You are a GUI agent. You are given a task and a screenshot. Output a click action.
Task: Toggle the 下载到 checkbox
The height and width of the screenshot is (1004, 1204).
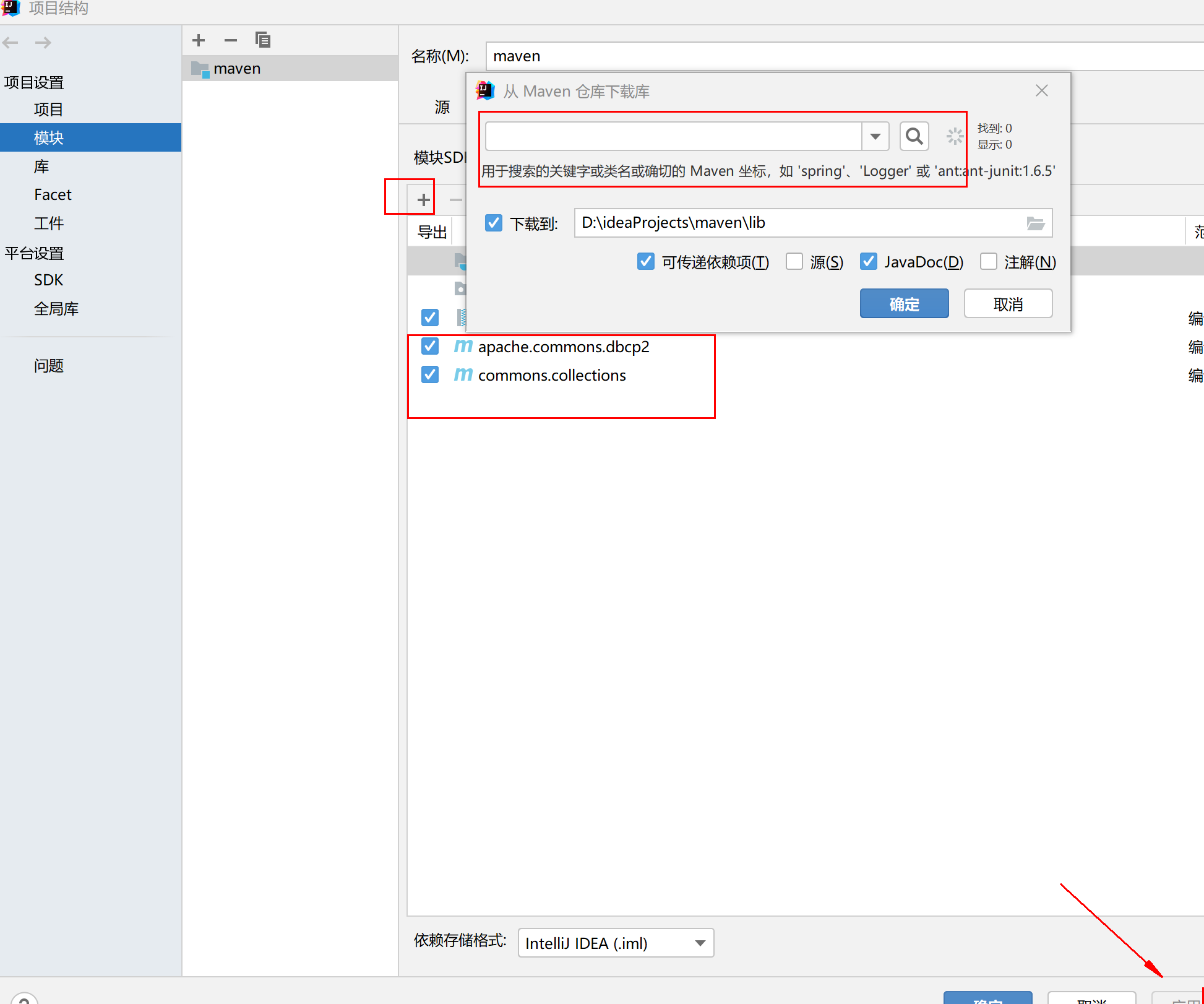494,223
